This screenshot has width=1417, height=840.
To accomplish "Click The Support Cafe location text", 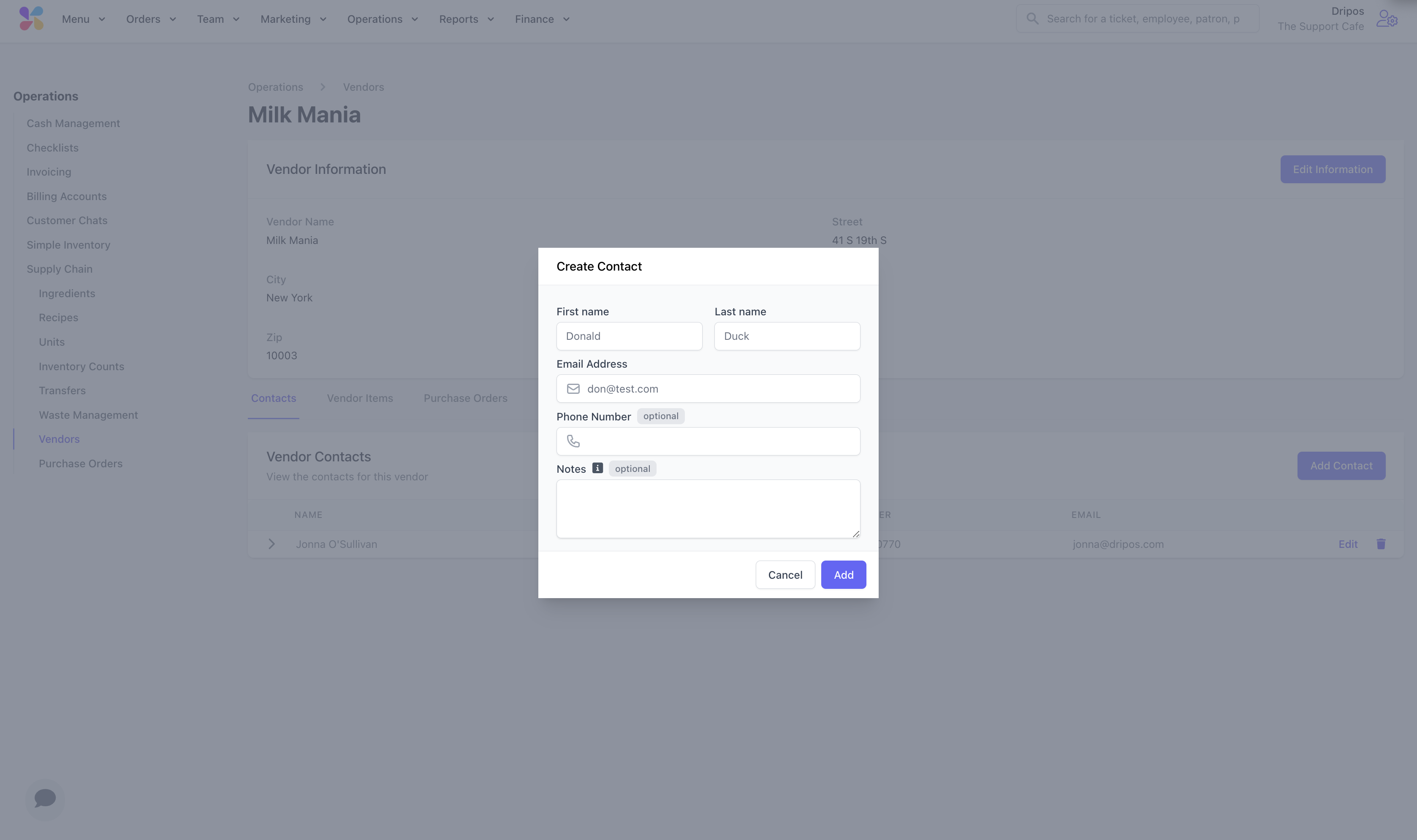I will pyautogui.click(x=1320, y=27).
